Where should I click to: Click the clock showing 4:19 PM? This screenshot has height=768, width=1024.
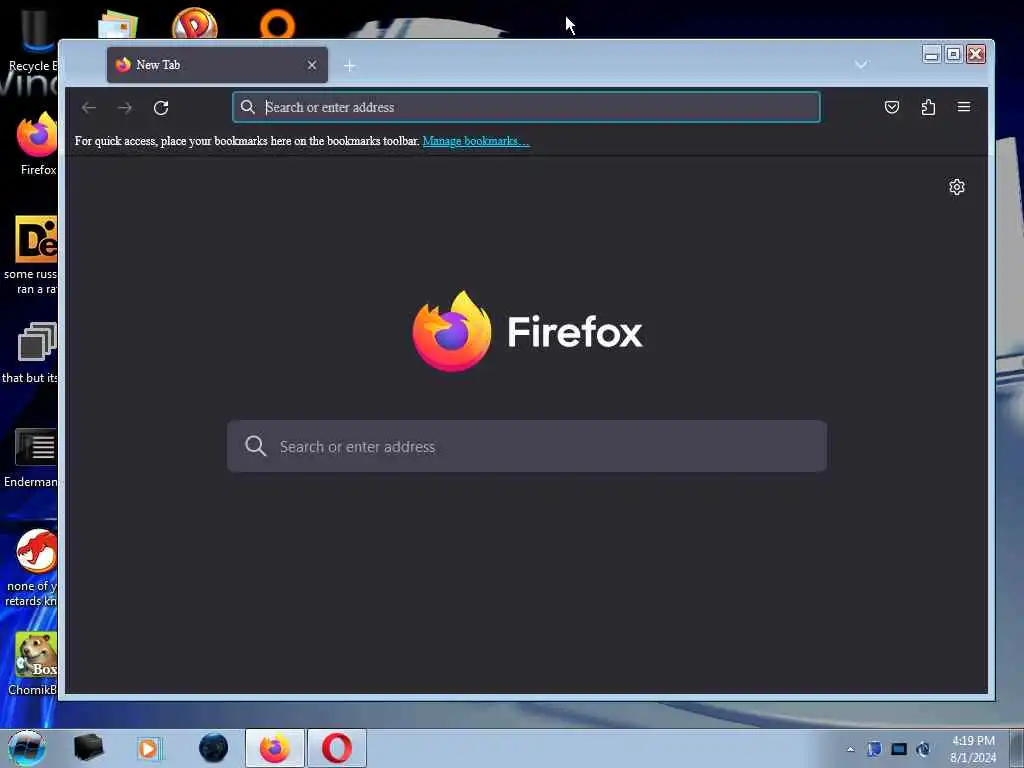(973, 749)
